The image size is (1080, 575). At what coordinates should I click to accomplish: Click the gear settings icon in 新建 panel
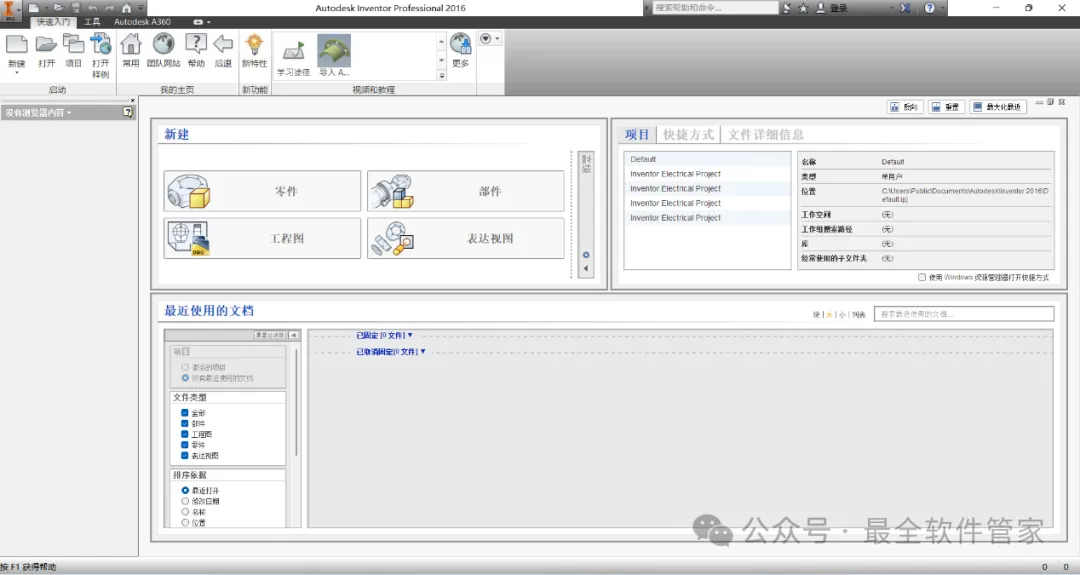(x=586, y=255)
